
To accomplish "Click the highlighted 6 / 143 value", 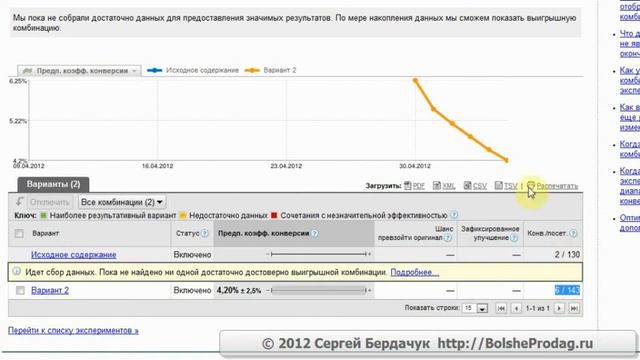I will pyautogui.click(x=567, y=290).
